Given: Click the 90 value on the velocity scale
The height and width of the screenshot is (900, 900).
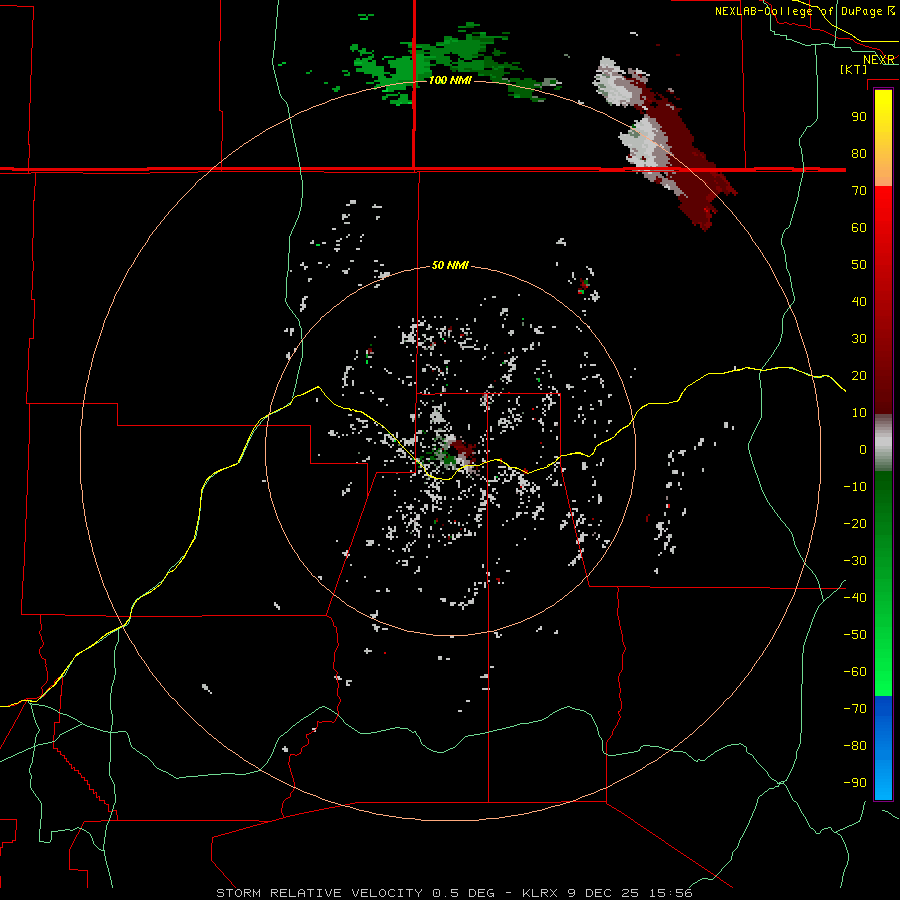Looking at the screenshot, I should [859, 117].
